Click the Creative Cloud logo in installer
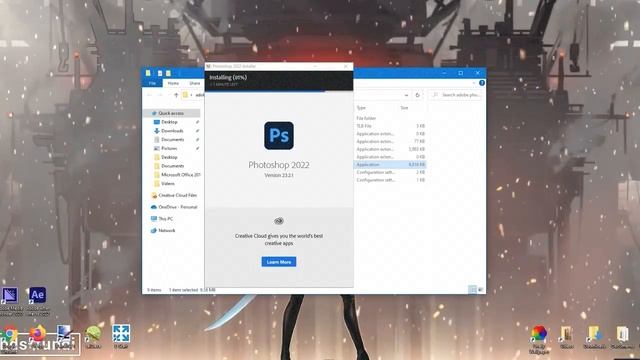This screenshot has height=360, width=640. point(279,221)
